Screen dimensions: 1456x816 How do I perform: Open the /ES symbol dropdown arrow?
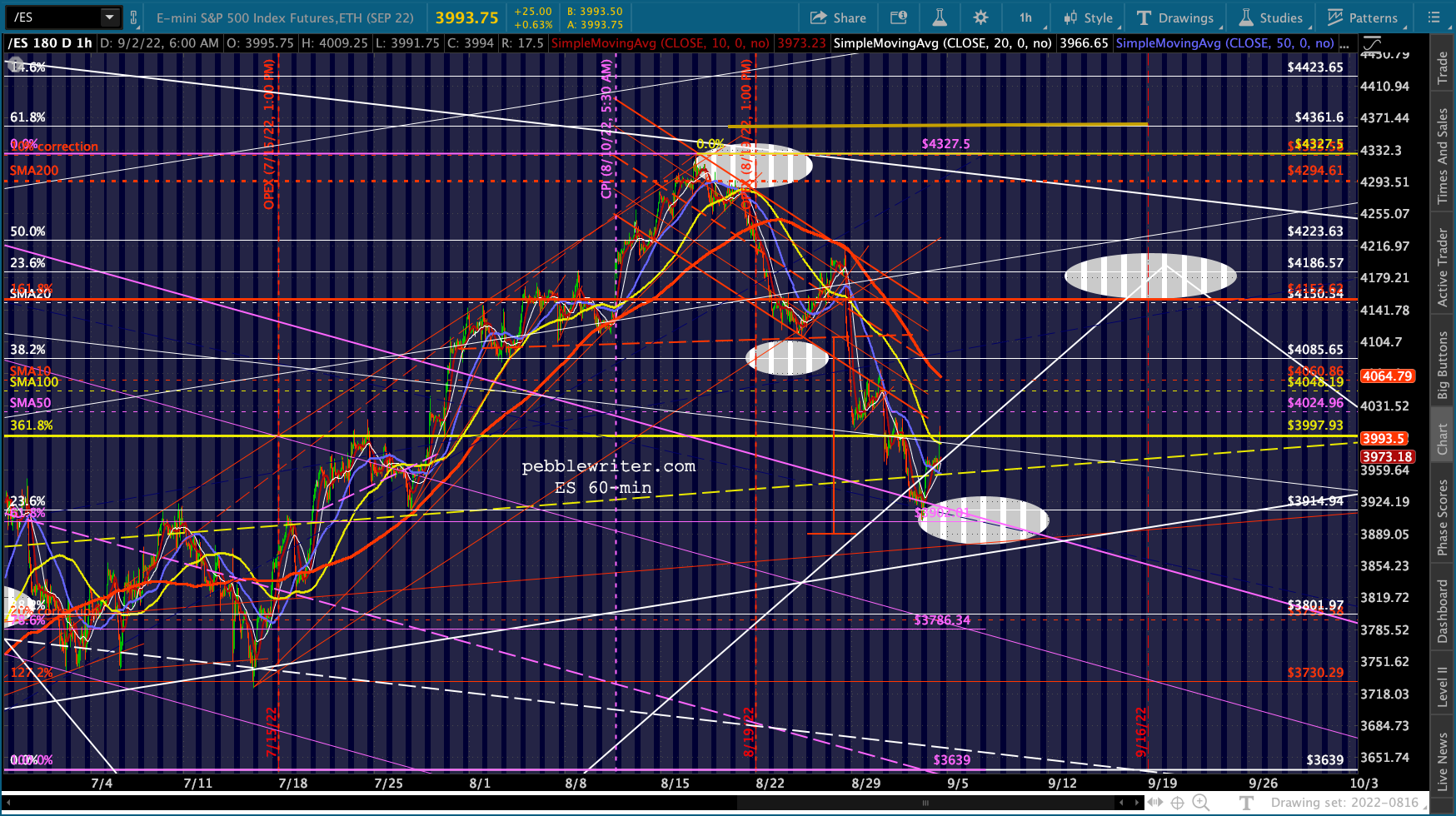[110, 17]
